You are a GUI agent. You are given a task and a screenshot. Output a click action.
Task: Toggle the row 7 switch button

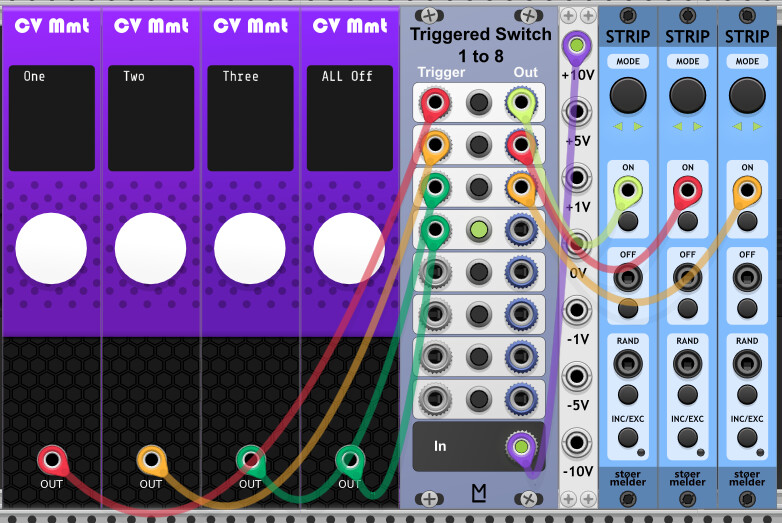click(x=479, y=356)
